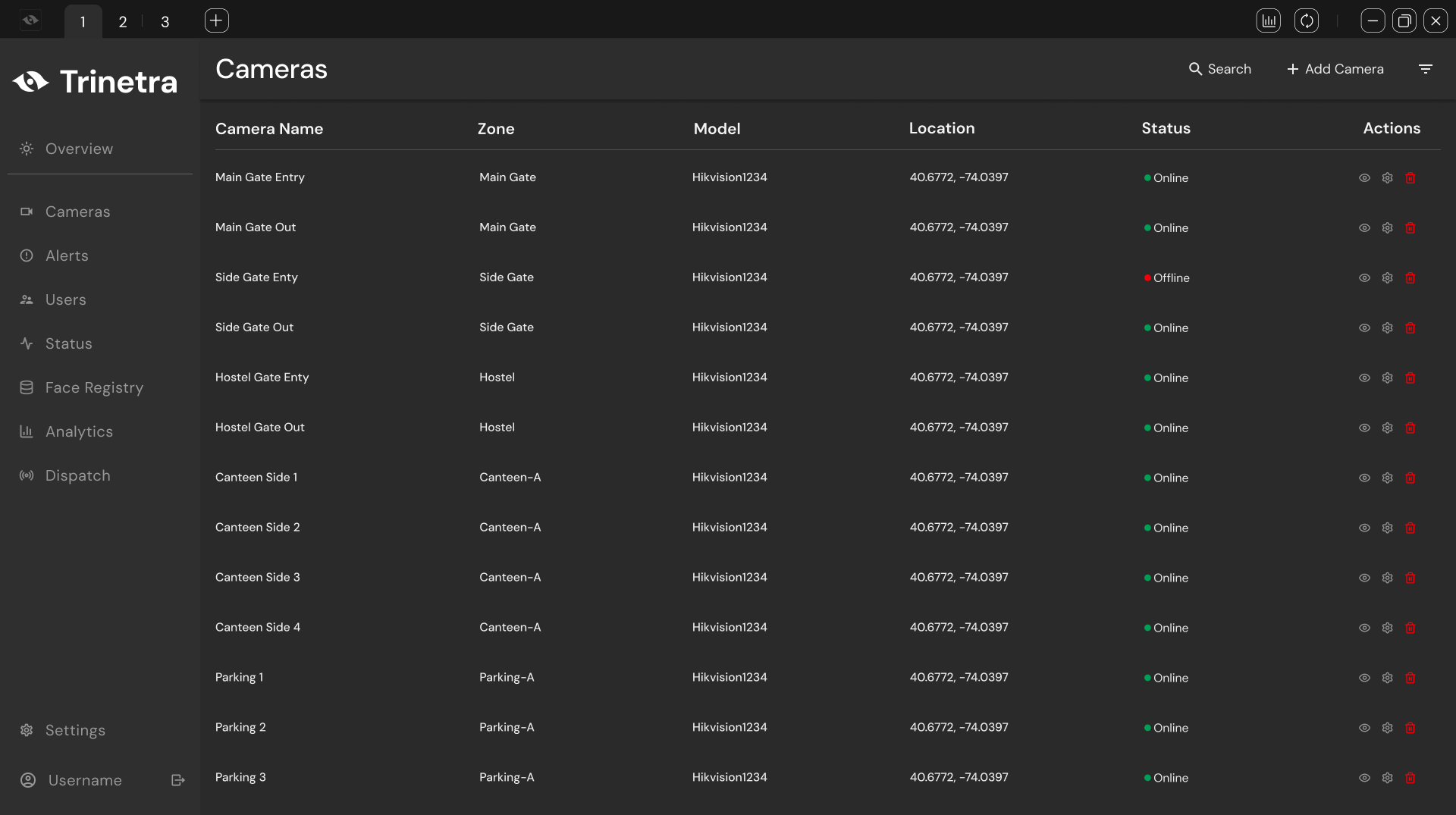The image size is (1456, 815).
Task: Switch to tab 3
Action: tap(165, 22)
